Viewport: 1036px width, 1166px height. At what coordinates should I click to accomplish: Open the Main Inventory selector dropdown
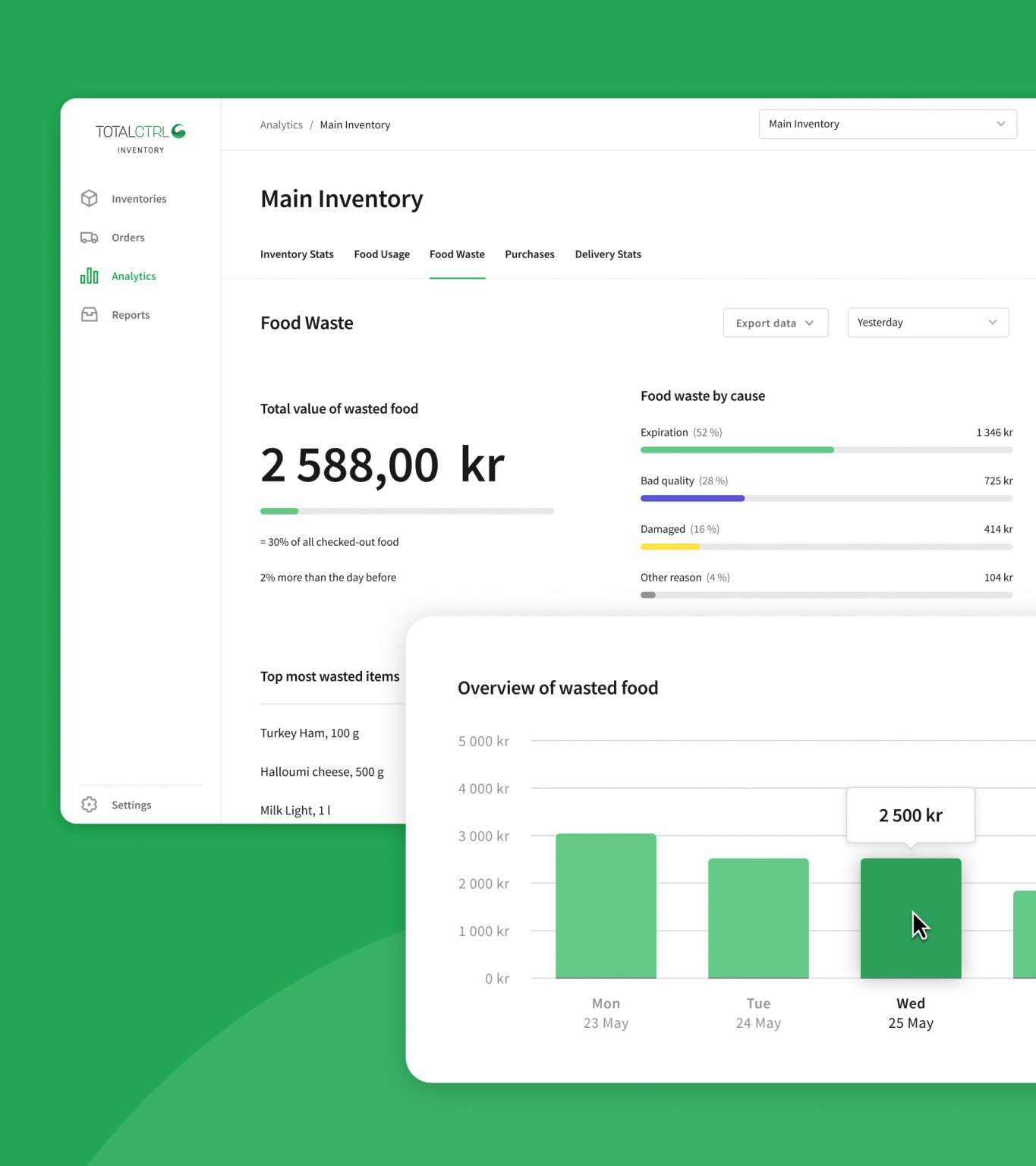click(887, 124)
